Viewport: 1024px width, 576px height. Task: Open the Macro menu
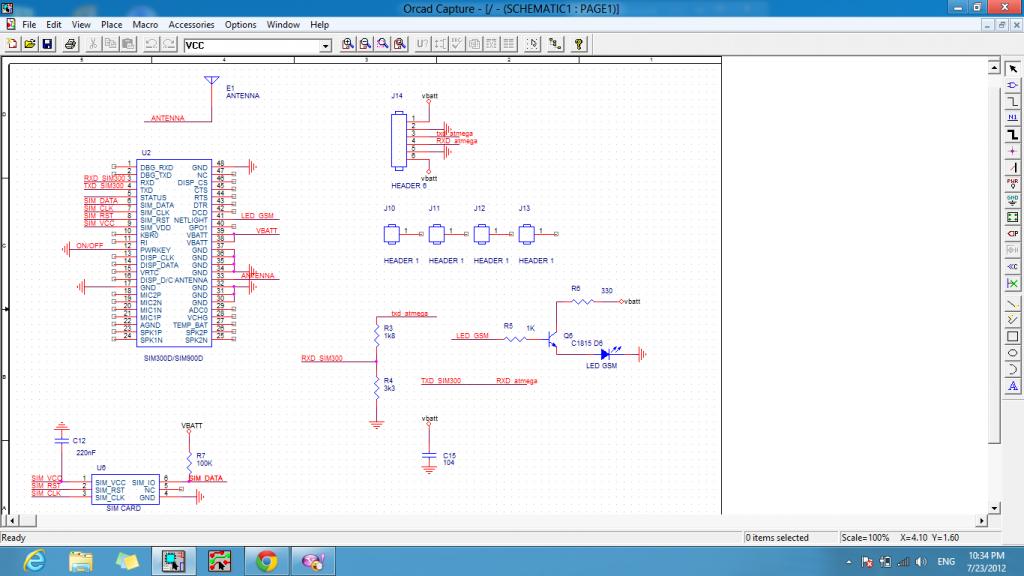point(145,24)
